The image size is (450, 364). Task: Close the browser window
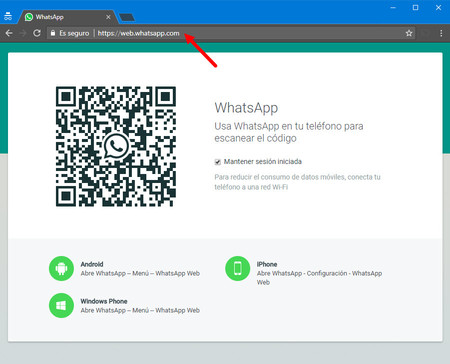pos(438,7)
